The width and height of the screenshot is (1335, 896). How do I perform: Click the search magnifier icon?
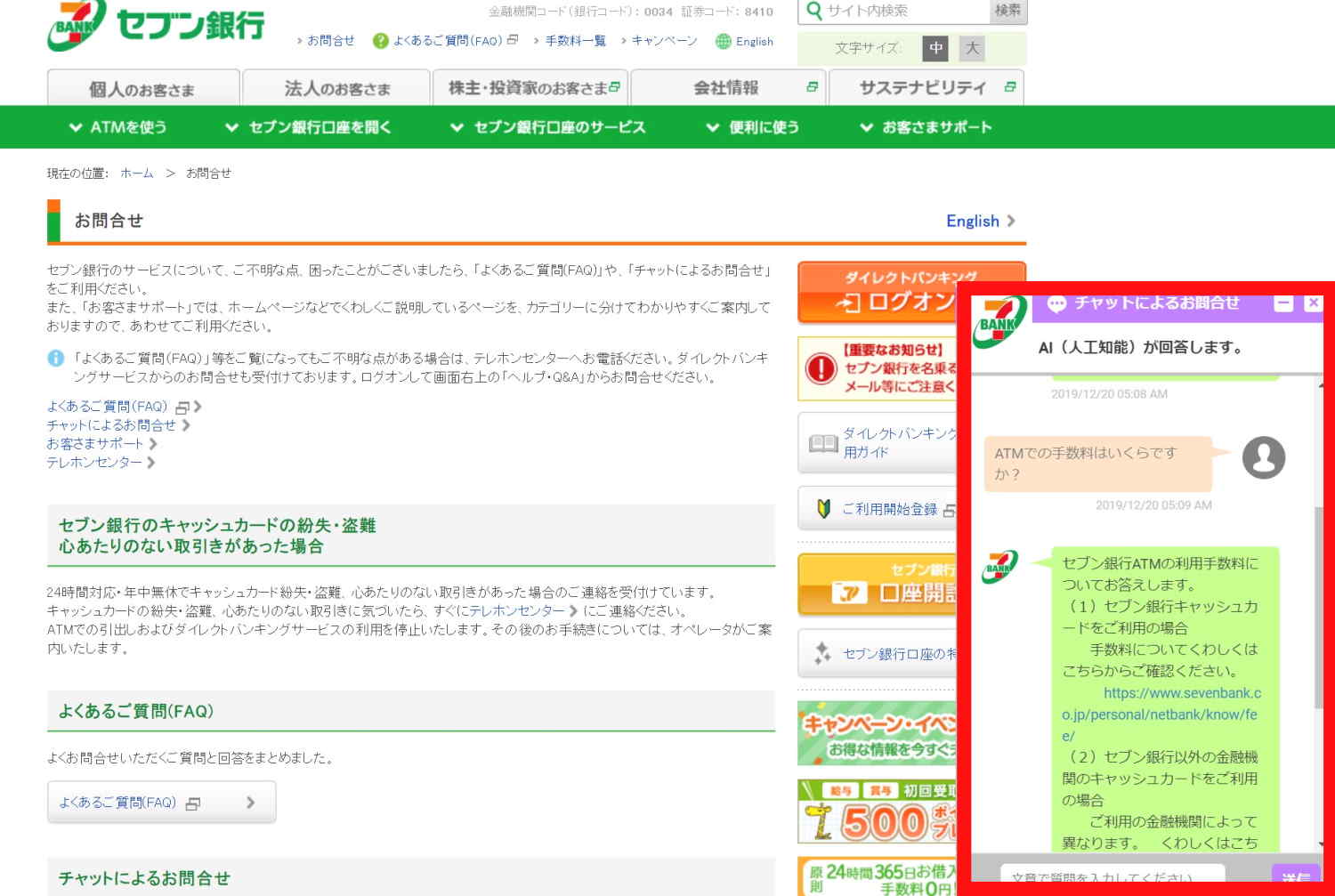click(x=813, y=11)
